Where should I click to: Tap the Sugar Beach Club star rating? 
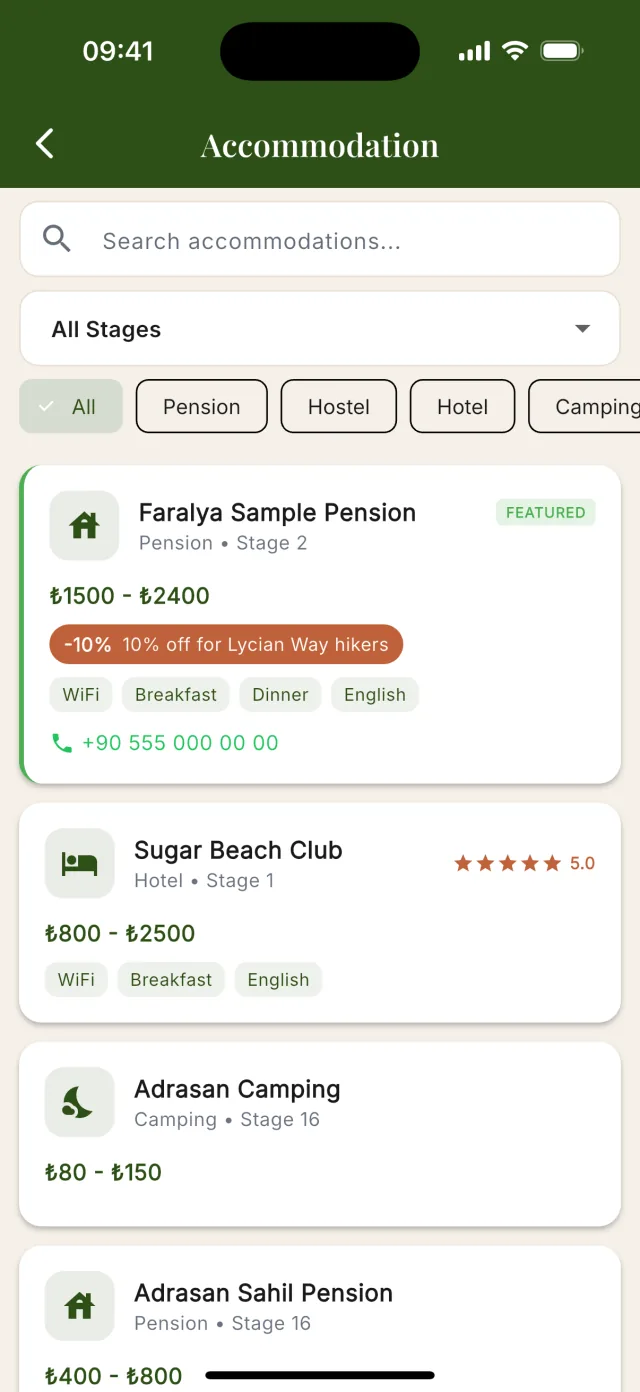[x=525, y=863]
